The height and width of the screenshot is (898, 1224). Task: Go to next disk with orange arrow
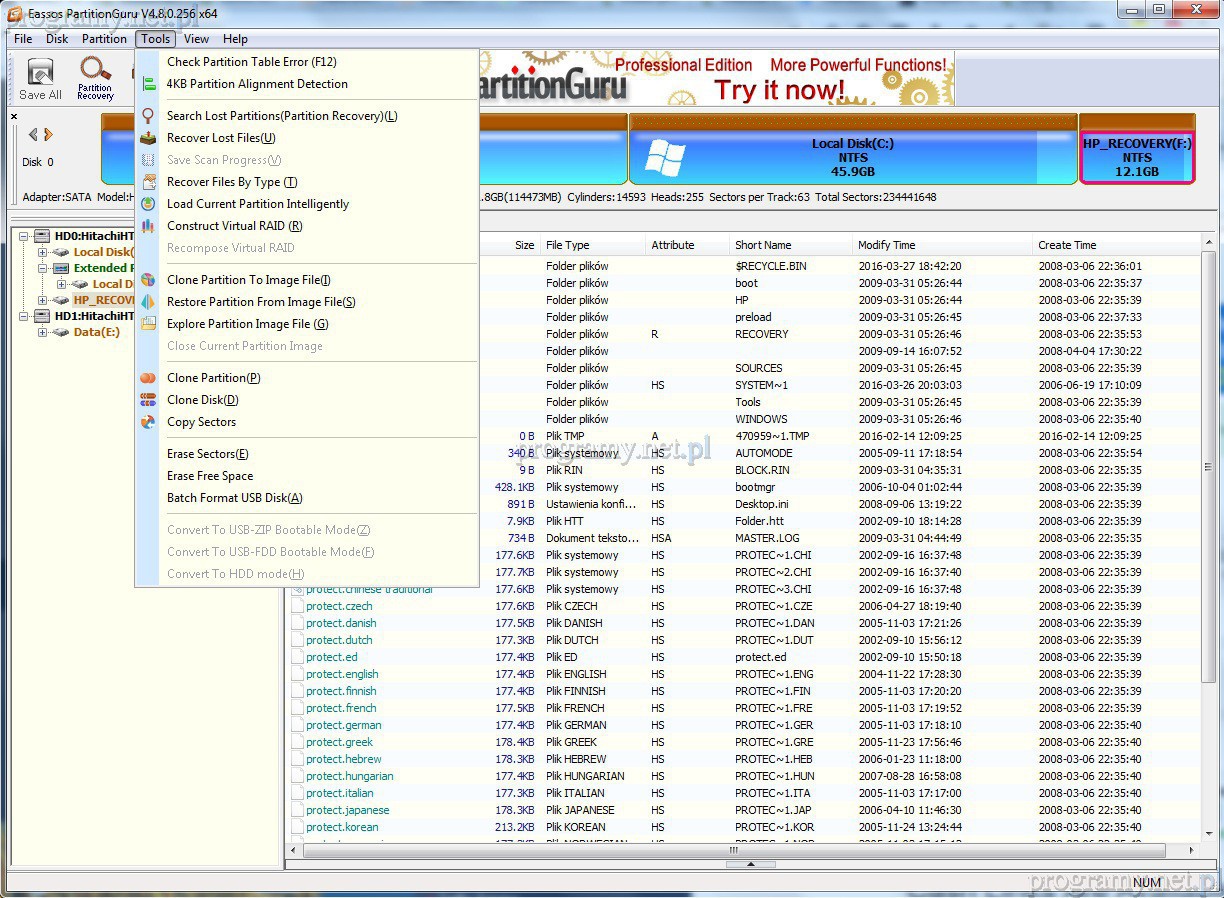click(x=48, y=135)
